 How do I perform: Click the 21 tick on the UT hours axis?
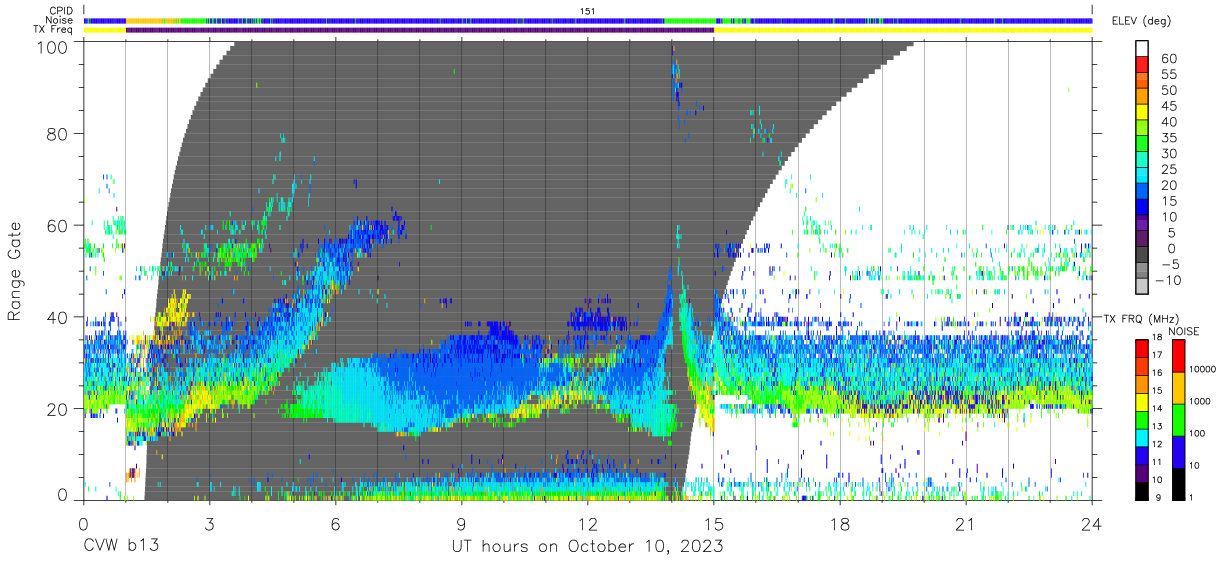tap(966, 523)
